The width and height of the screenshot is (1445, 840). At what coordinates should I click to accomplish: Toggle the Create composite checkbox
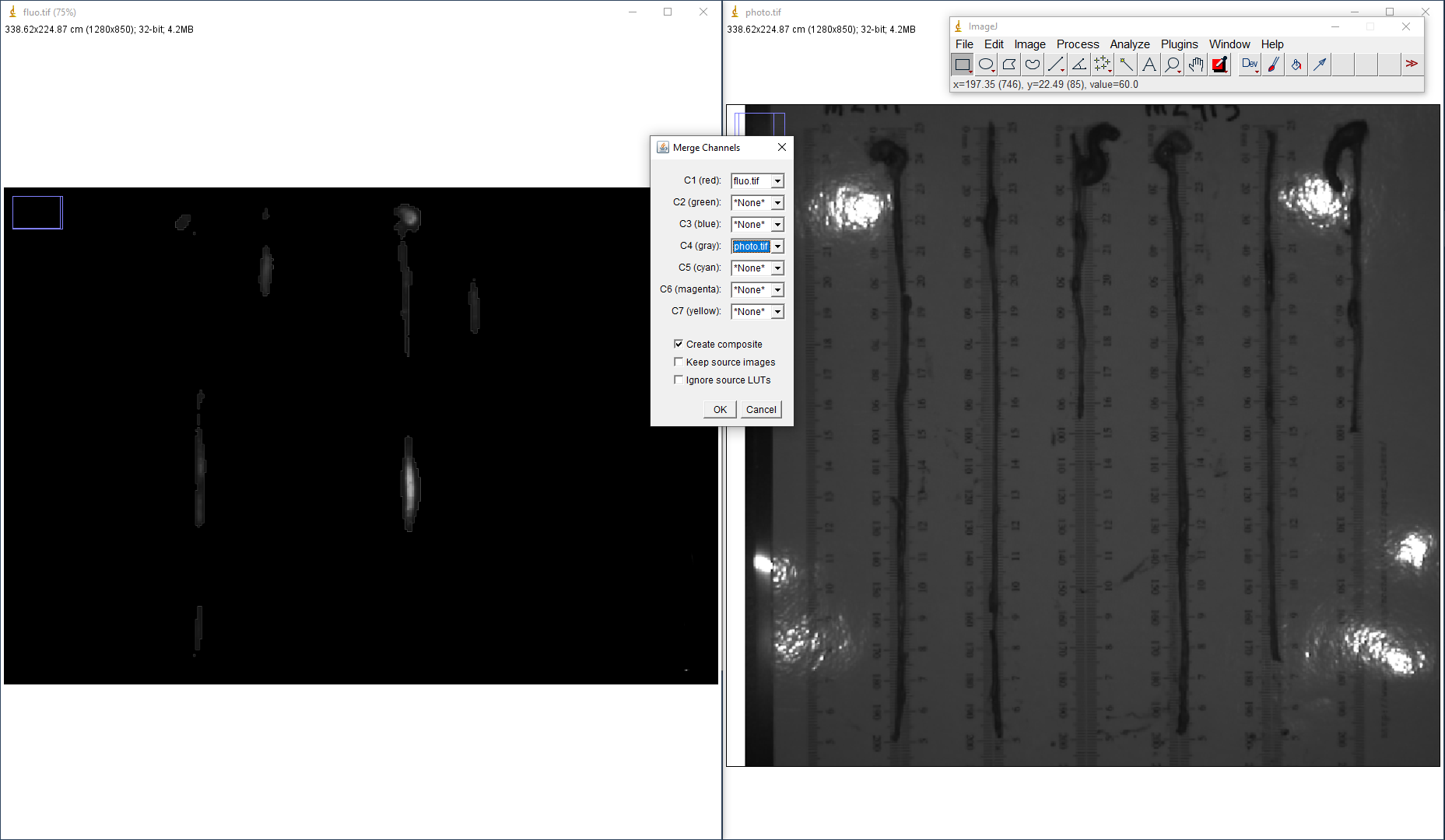point(679,344)
